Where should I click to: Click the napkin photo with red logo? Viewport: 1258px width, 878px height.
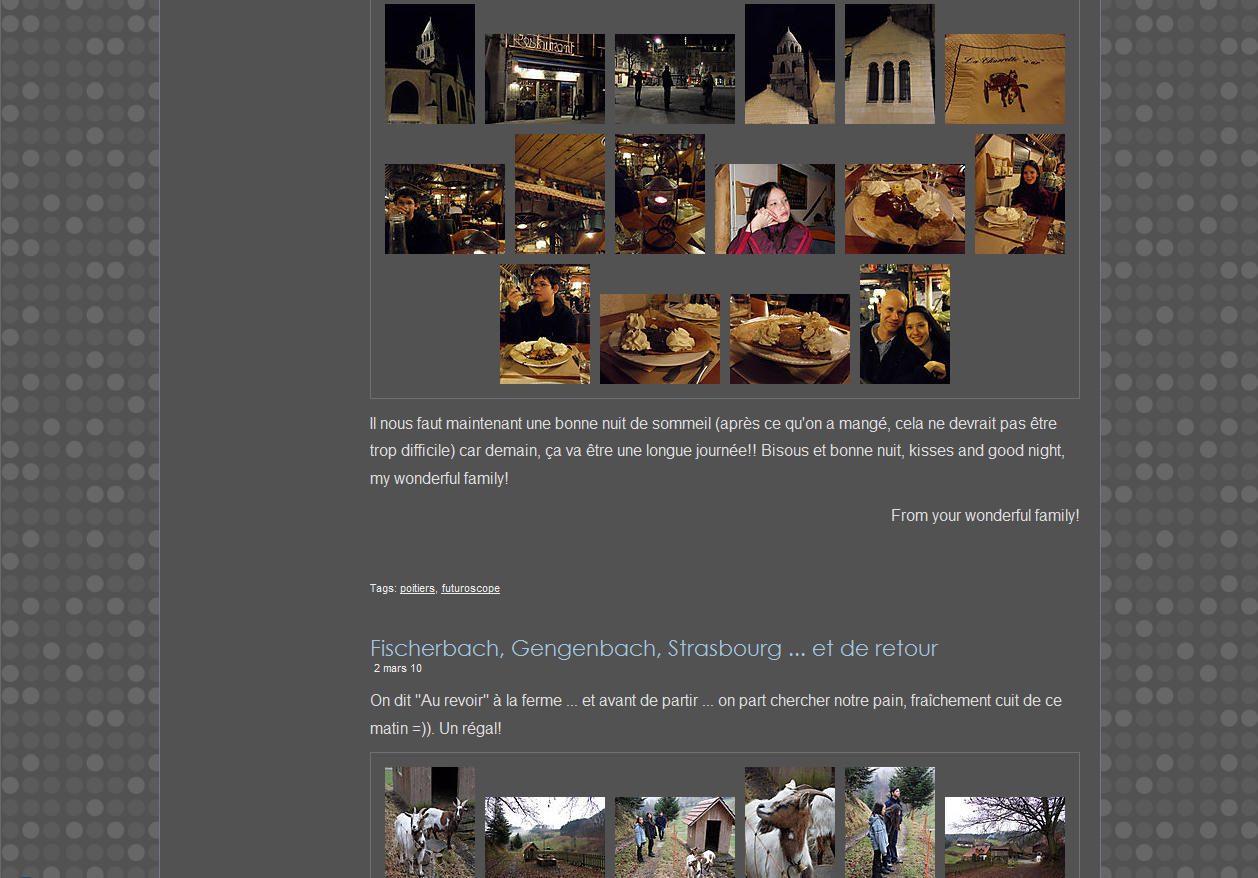pyautogui.click(x=1004, y=79)
